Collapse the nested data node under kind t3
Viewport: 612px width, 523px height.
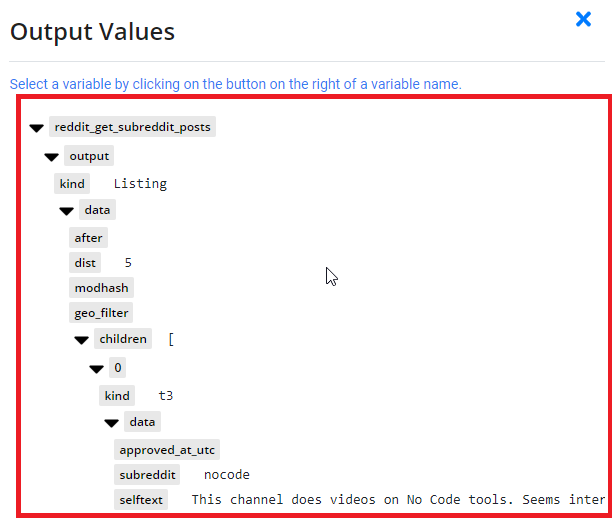click(x=112, y=423)
